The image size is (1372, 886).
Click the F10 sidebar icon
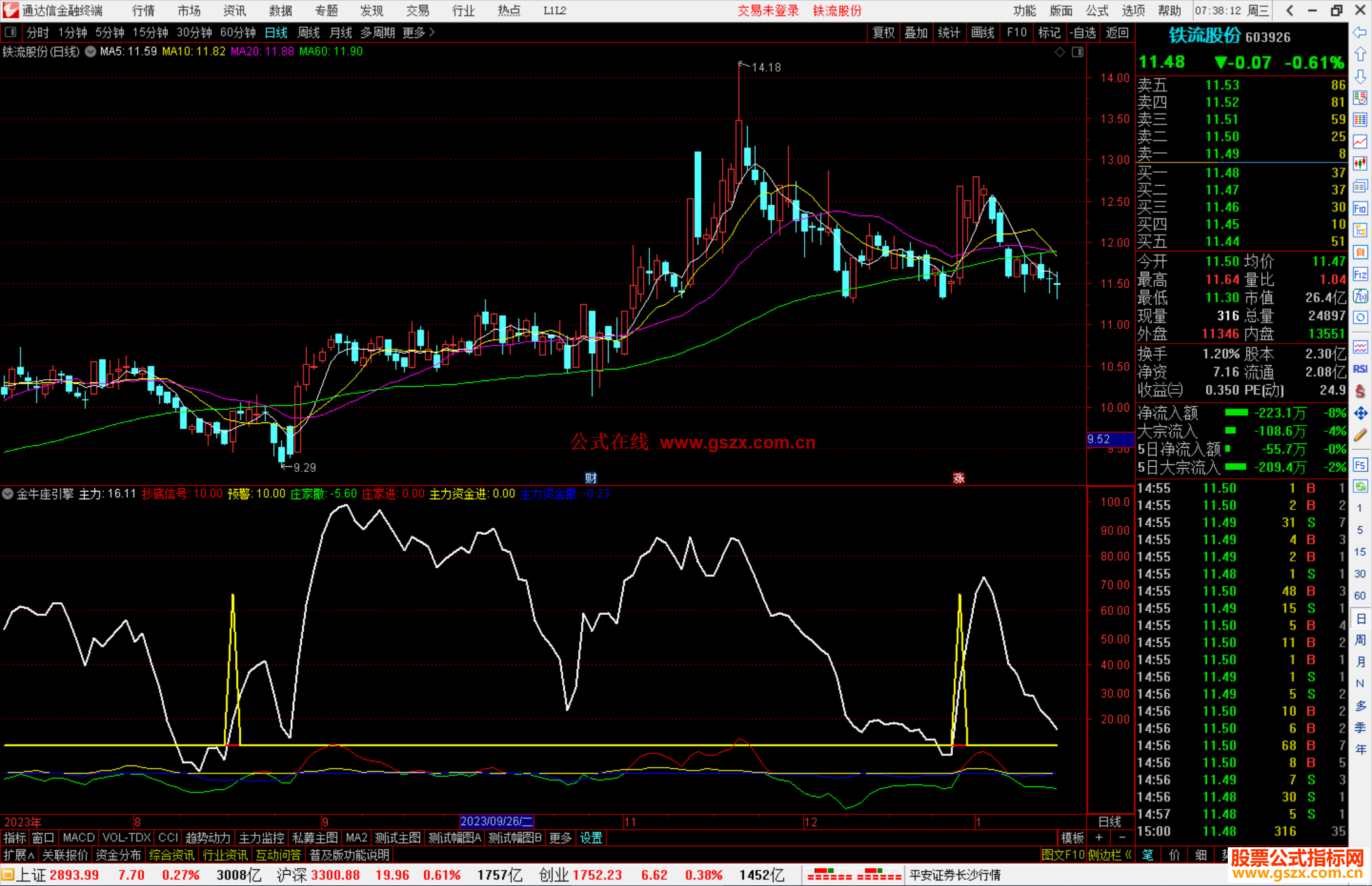[x=1360, y=208]
